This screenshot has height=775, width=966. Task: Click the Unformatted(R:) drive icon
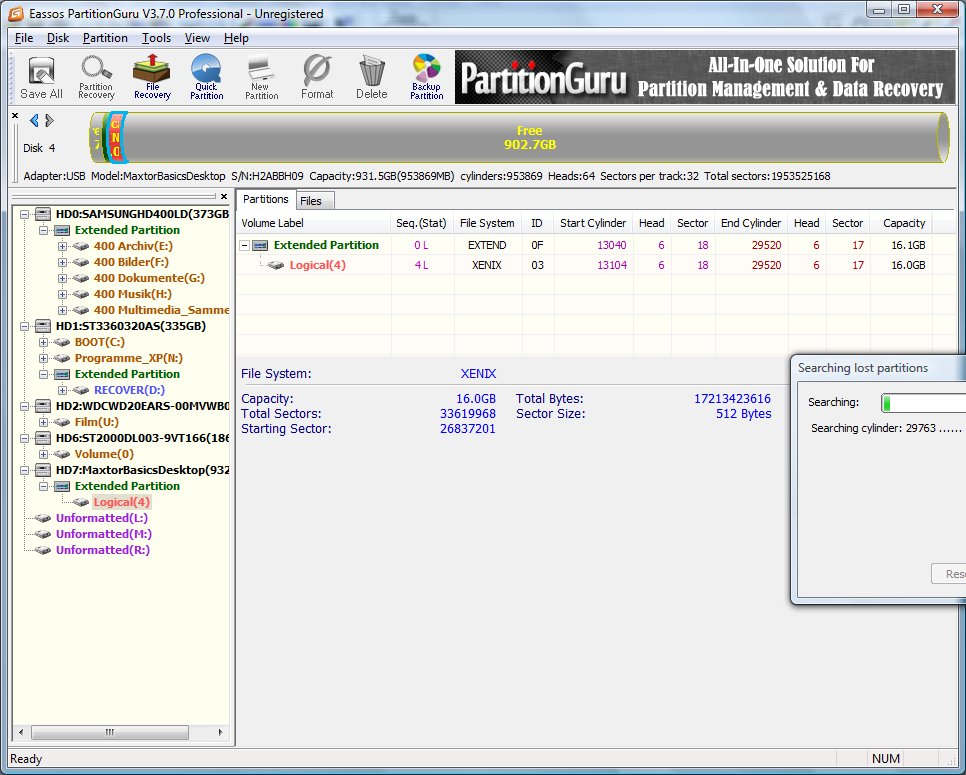[x=43, y=550]
